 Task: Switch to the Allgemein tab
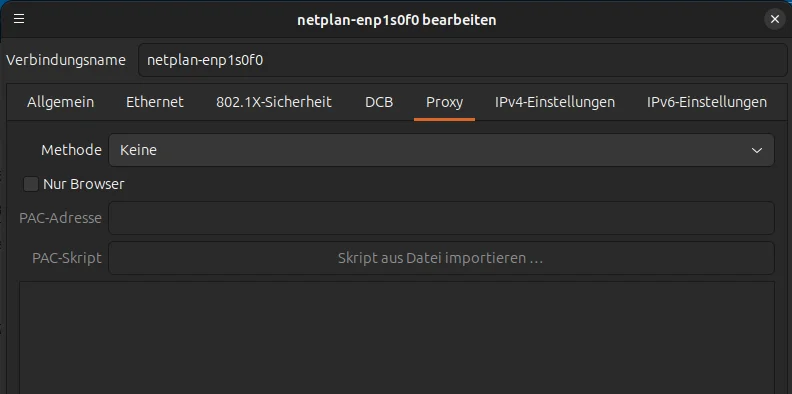[61, 102]
